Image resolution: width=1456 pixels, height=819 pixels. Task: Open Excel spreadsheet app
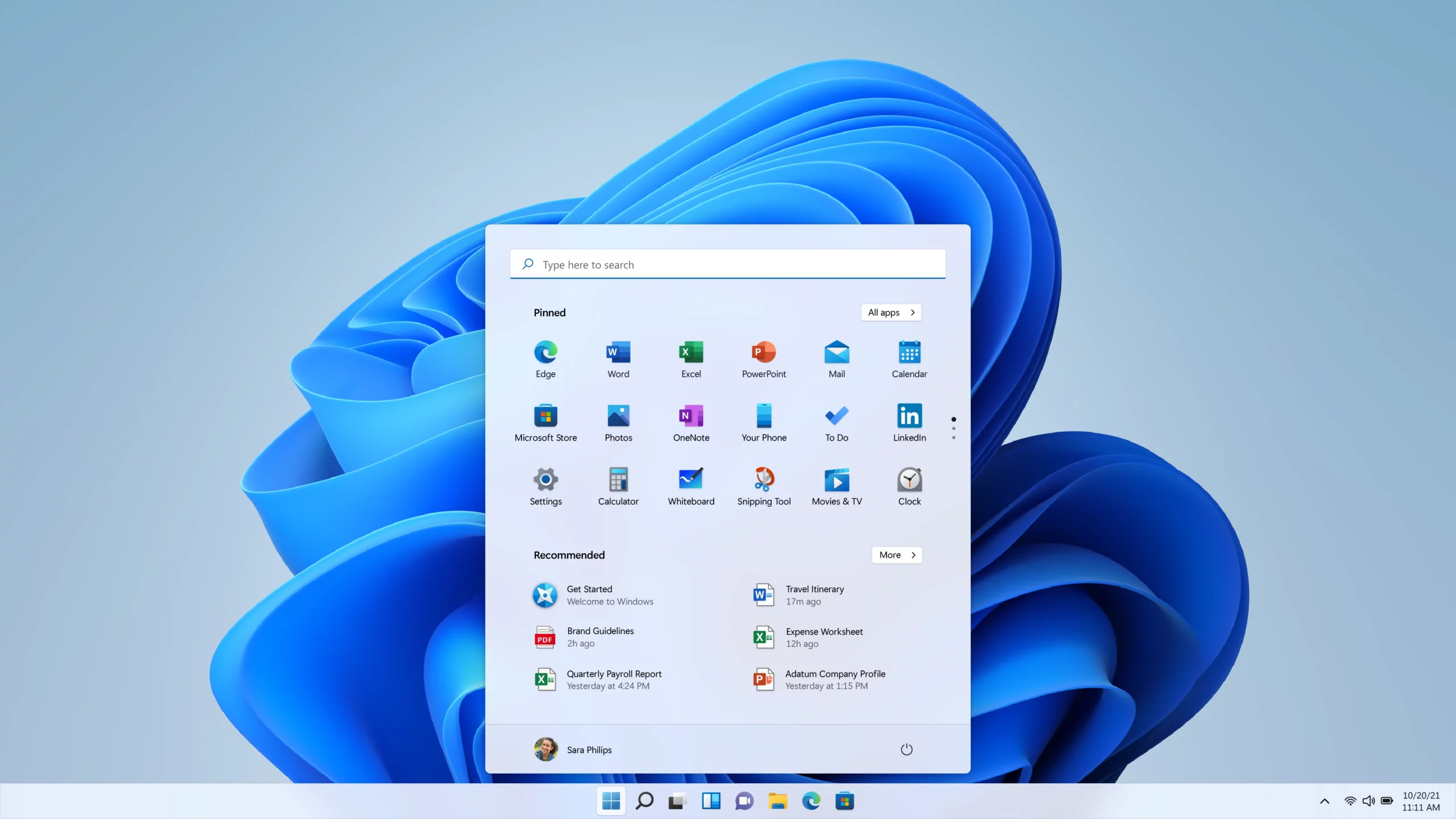tap(691, 358)
